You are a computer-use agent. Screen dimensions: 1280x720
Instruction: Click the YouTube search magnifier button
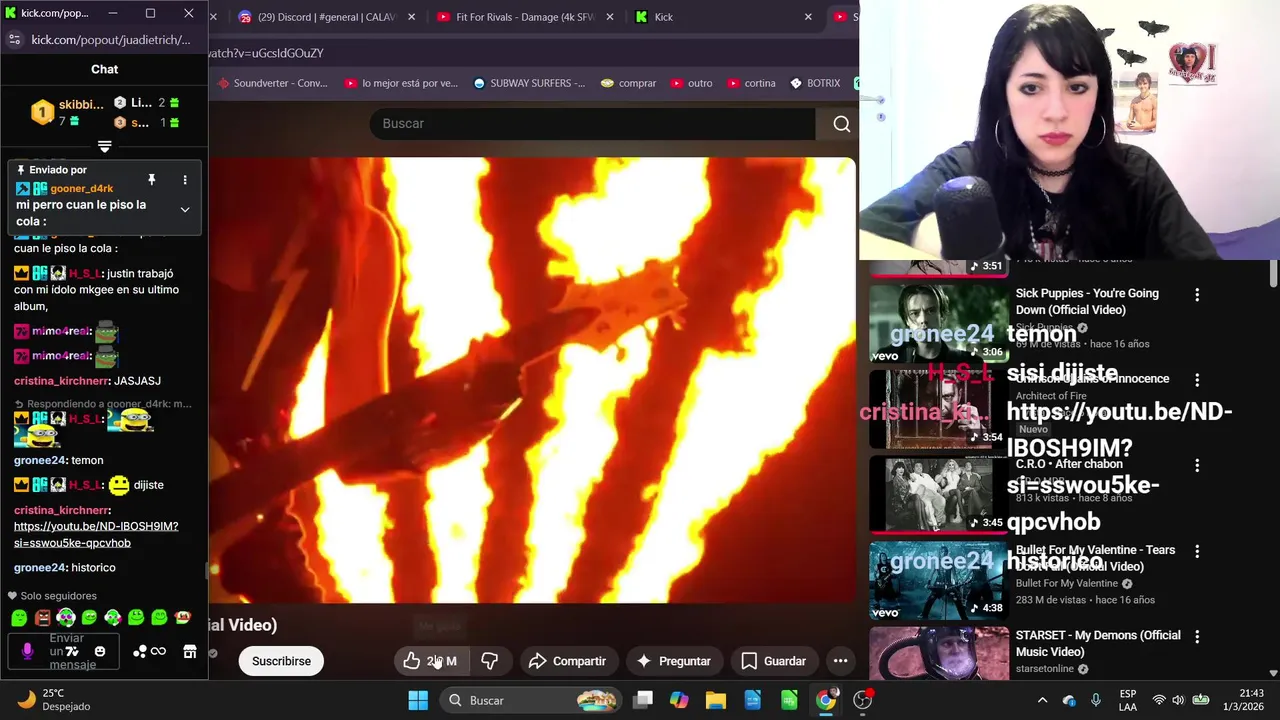(841, 124)
